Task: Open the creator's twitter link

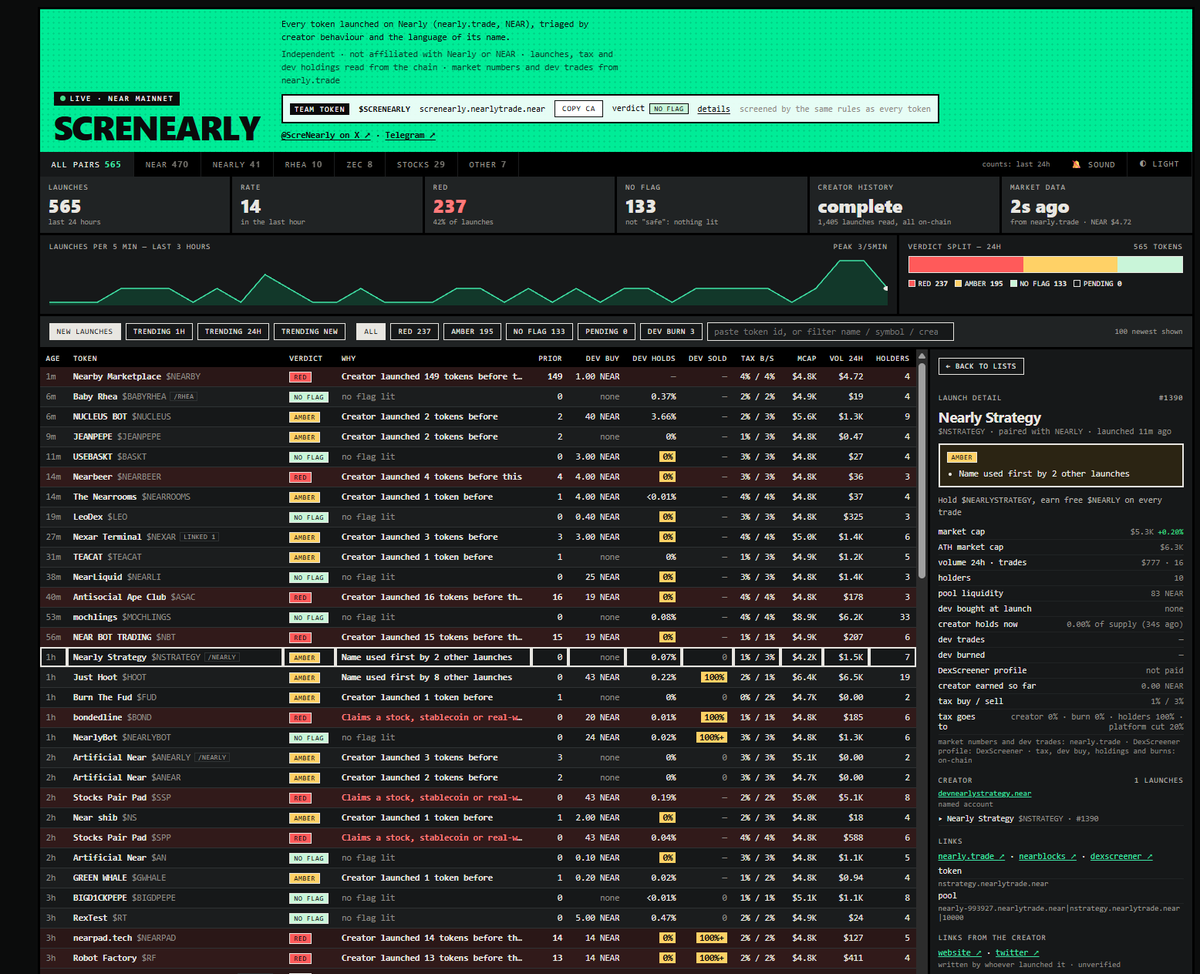Action: coord(1015,953)
